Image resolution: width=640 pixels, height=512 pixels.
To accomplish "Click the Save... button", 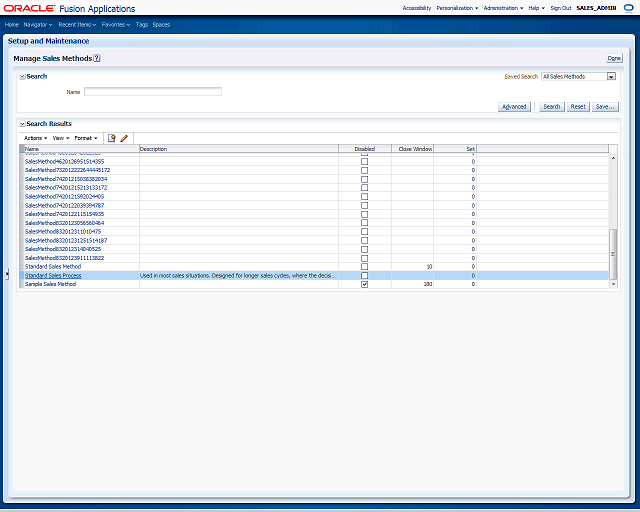I will tap(605, 107).
